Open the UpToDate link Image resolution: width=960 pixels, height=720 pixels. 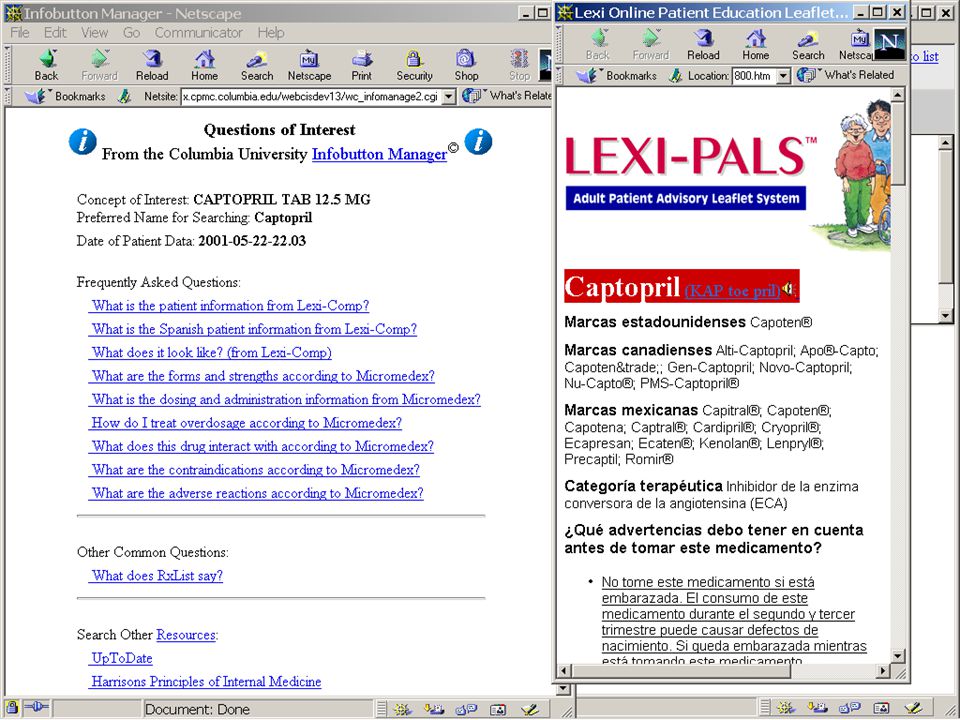121,658
